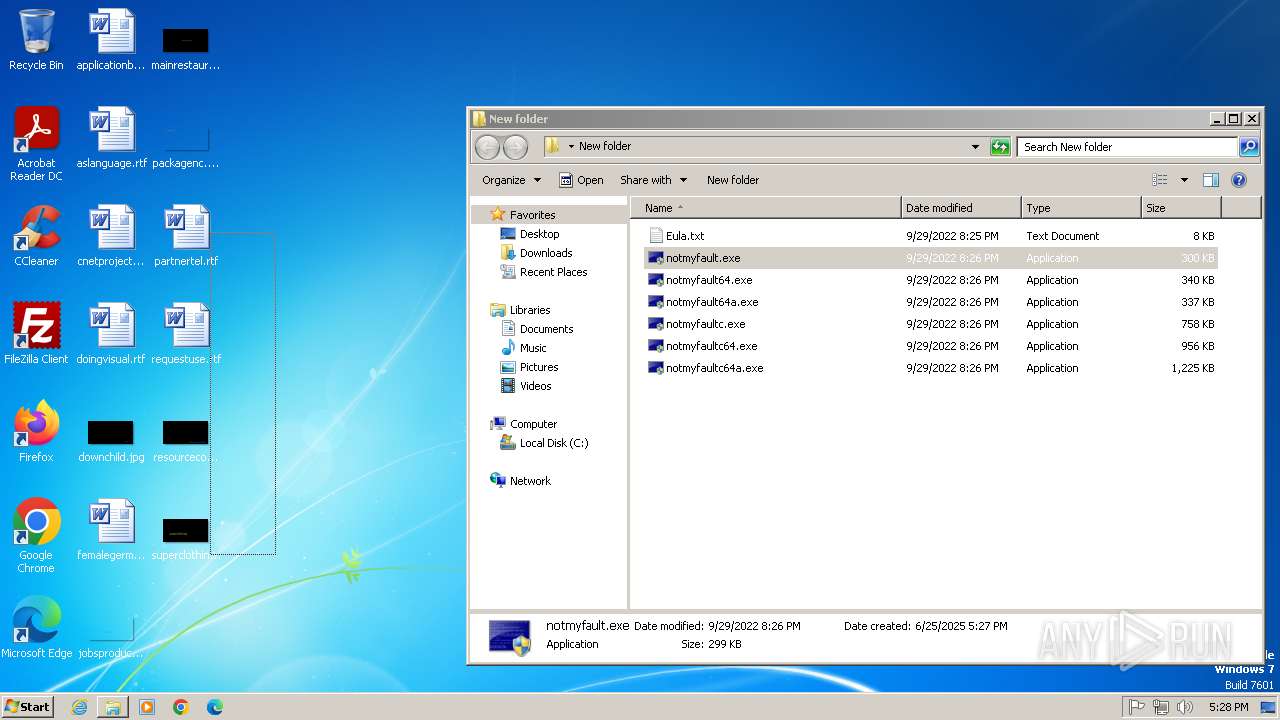Click the Show desktop button

point(1268,707)
